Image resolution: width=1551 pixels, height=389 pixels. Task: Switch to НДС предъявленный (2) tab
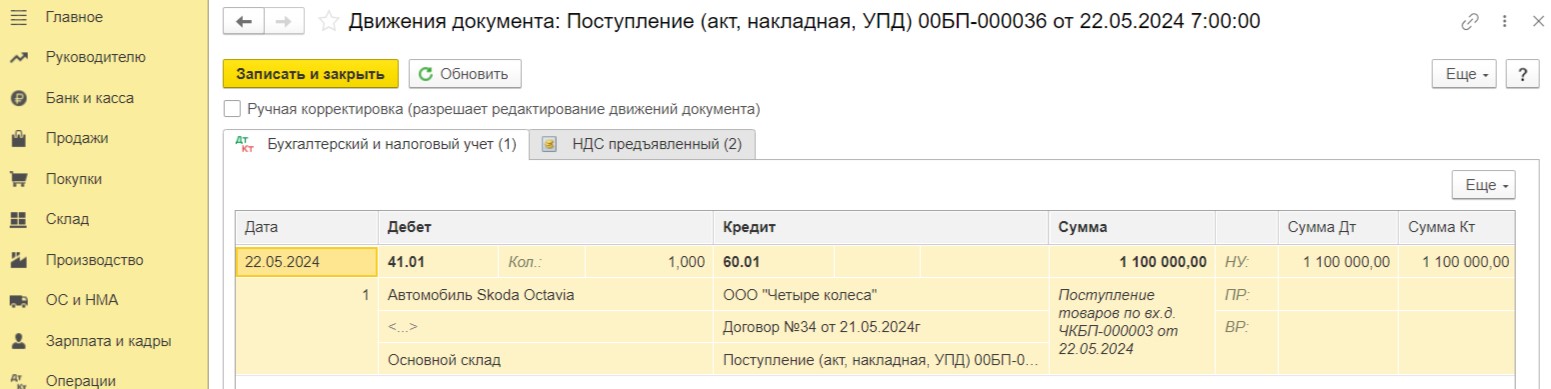tap(643, 144)
